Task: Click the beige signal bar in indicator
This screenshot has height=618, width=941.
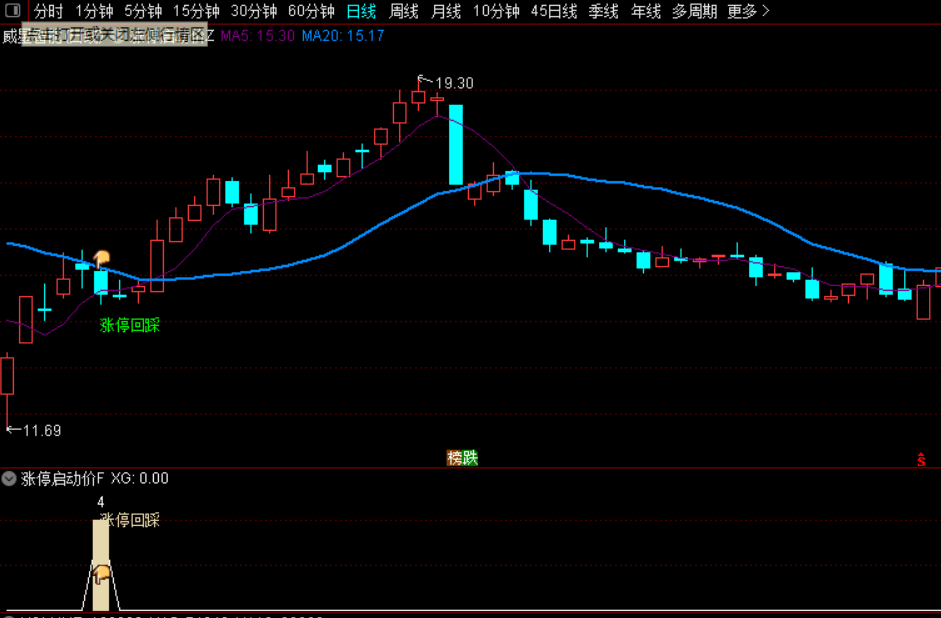Action: [101, 565]
